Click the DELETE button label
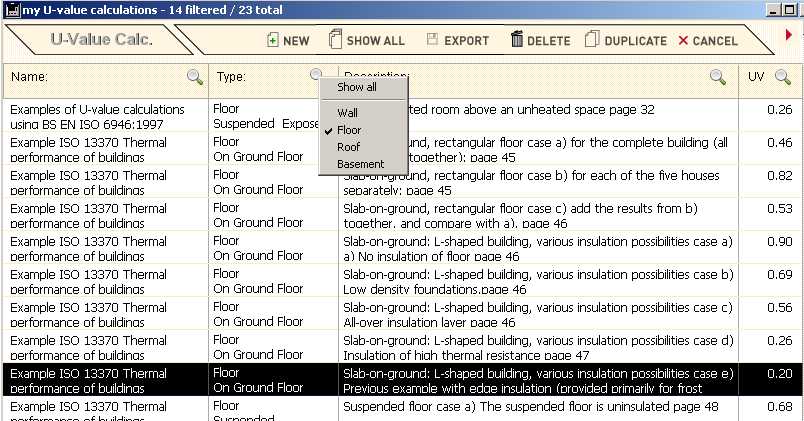Screen dimensions: 804x421 549,41
